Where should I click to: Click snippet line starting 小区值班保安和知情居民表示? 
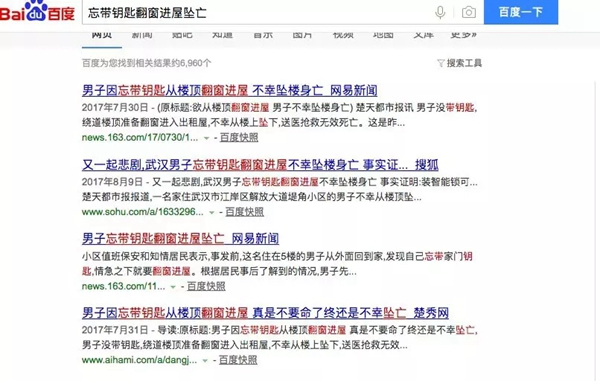coord(277,256)
